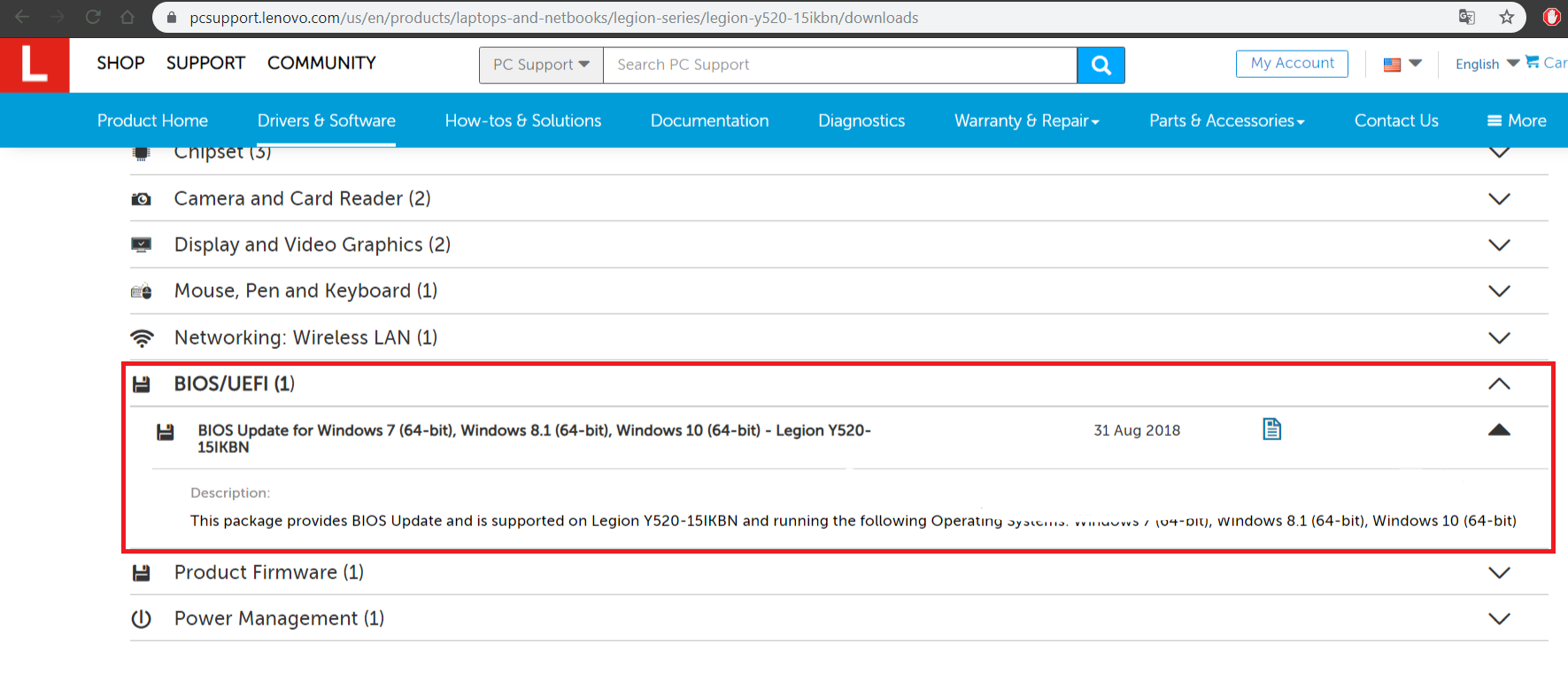This screenshot has width=1568, height=690.
Task: Click browser forward arrow
Action: click(x=58, y=17)
